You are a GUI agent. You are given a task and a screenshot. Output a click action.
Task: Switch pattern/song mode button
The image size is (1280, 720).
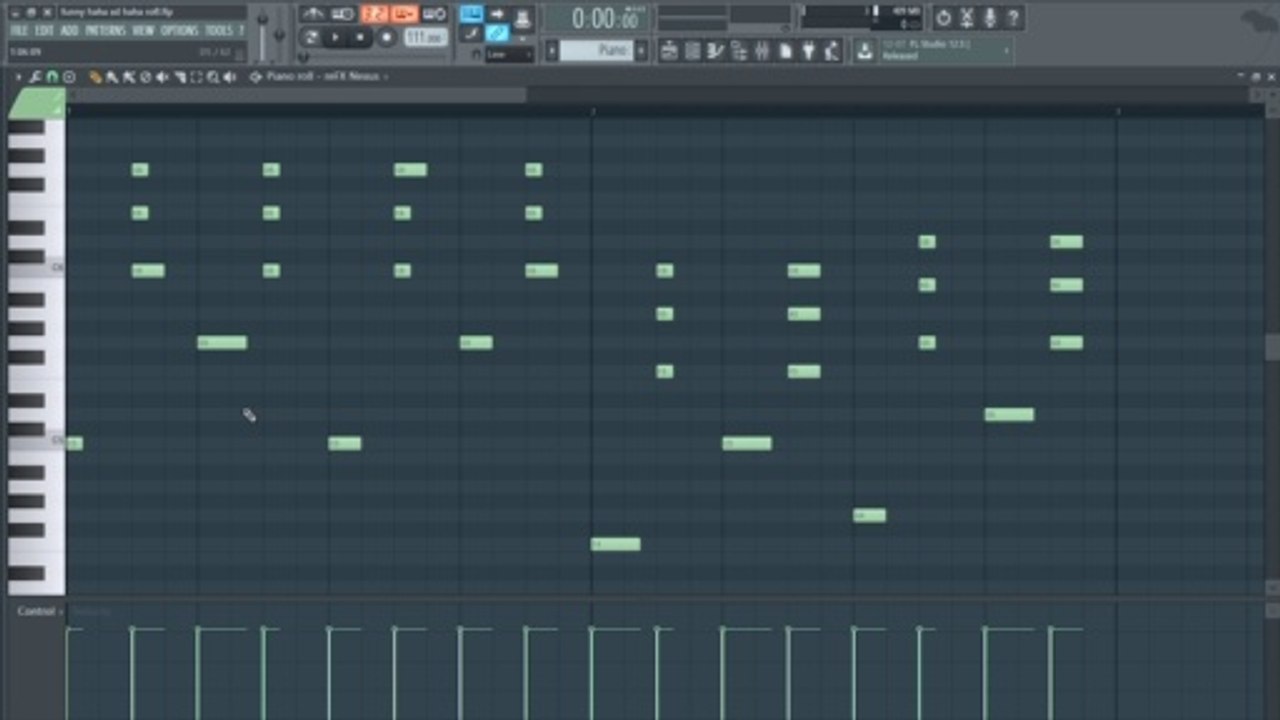coord(311,37)
